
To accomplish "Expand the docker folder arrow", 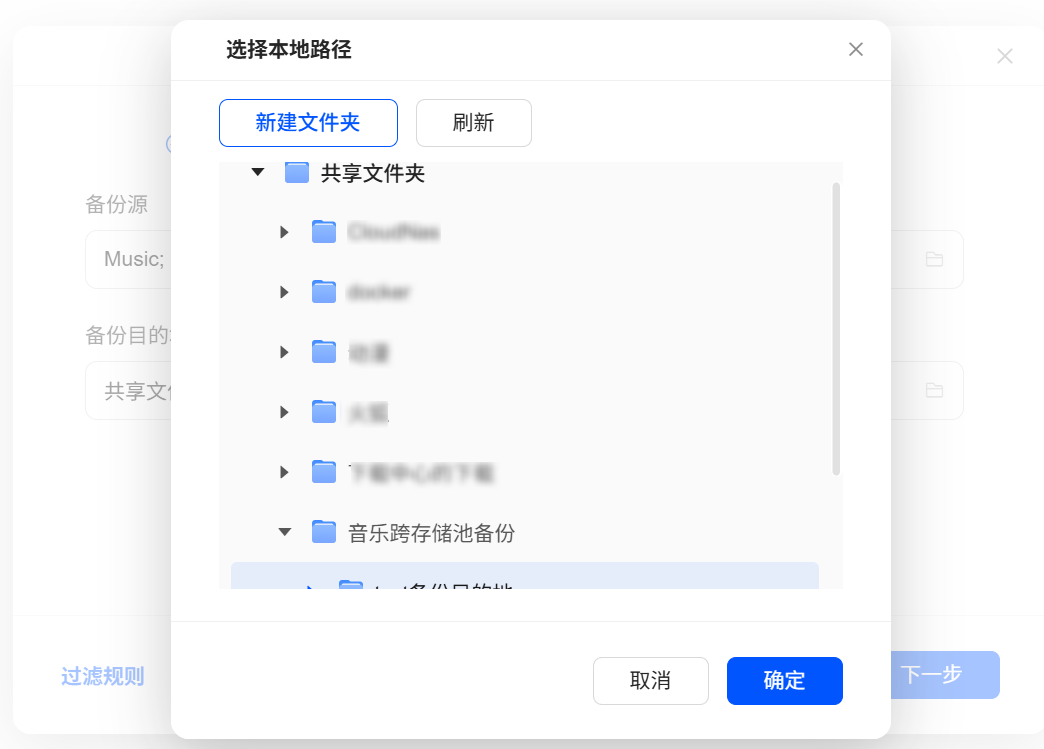I will coord(285,292).
